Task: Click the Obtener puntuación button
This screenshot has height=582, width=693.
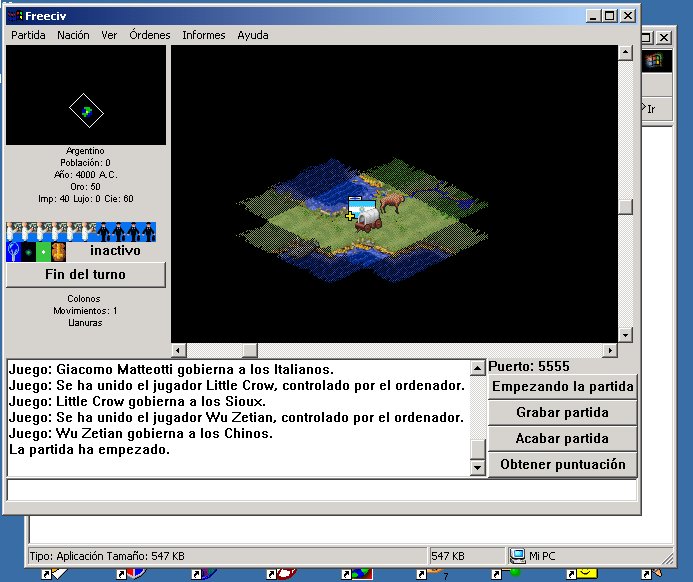Action: click(x=562, y=464)
